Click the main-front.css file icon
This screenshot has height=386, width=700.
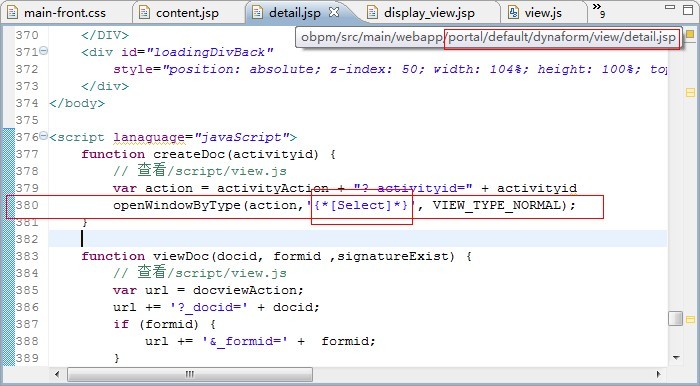12,12
